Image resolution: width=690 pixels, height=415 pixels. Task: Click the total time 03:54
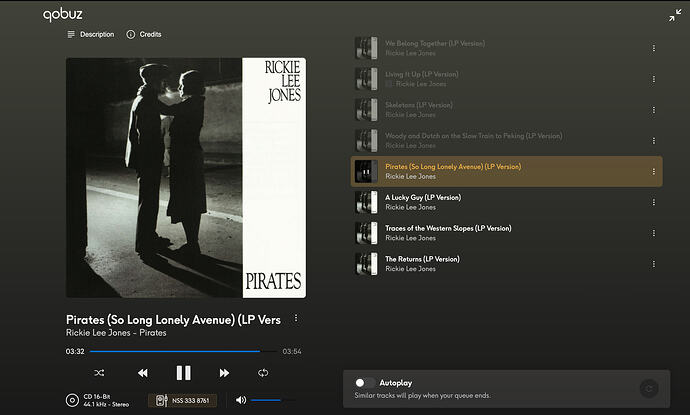pyautogui.click(x=292, y=351)
